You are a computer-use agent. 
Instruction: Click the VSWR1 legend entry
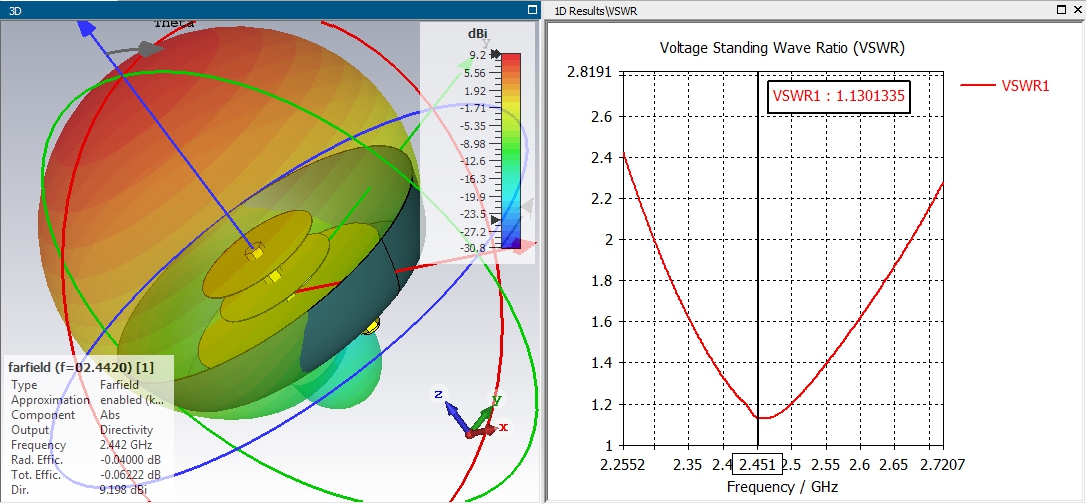pyautogui.click(x=1005, y=86)
